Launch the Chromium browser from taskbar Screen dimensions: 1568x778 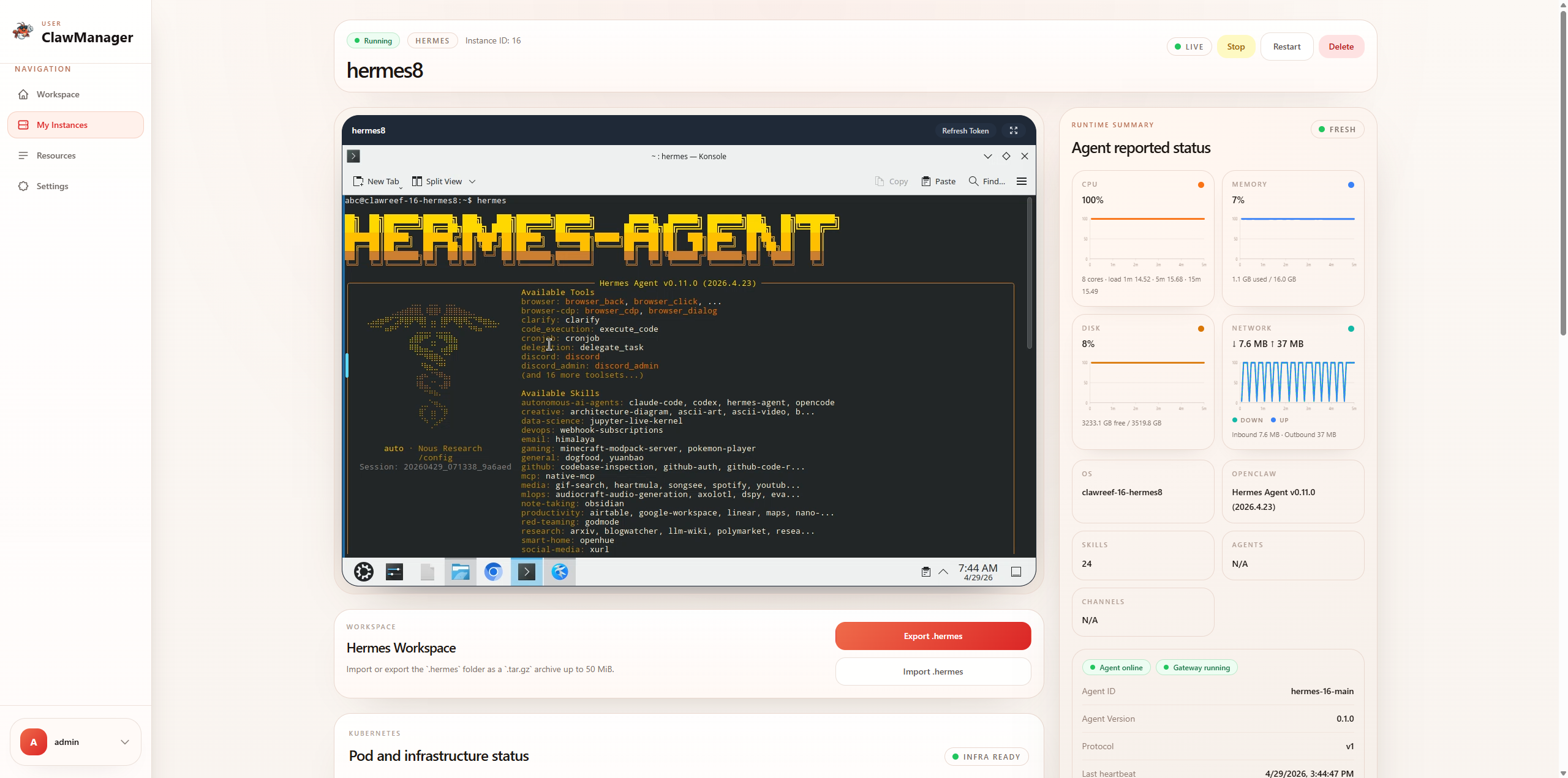click(493, 572)
